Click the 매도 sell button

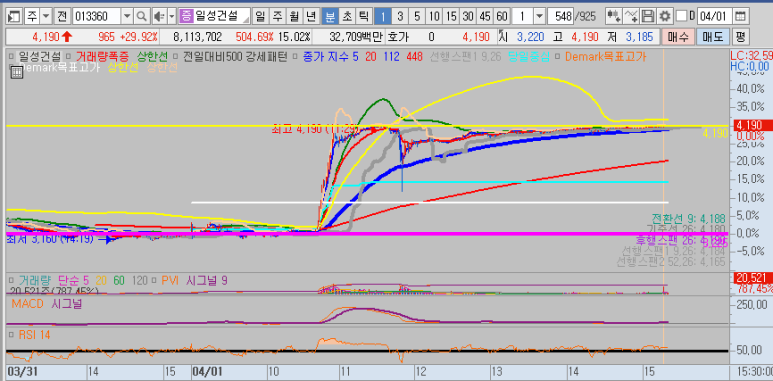pos(712,37)
